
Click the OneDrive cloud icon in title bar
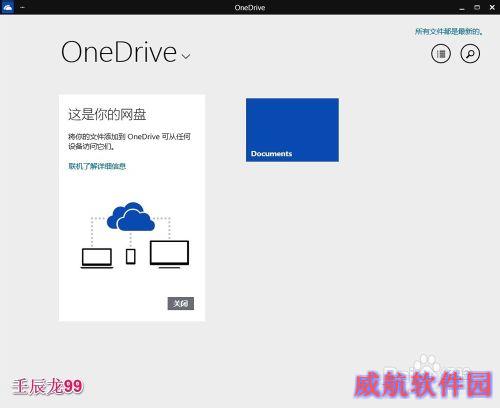click(x=8, y=7)
